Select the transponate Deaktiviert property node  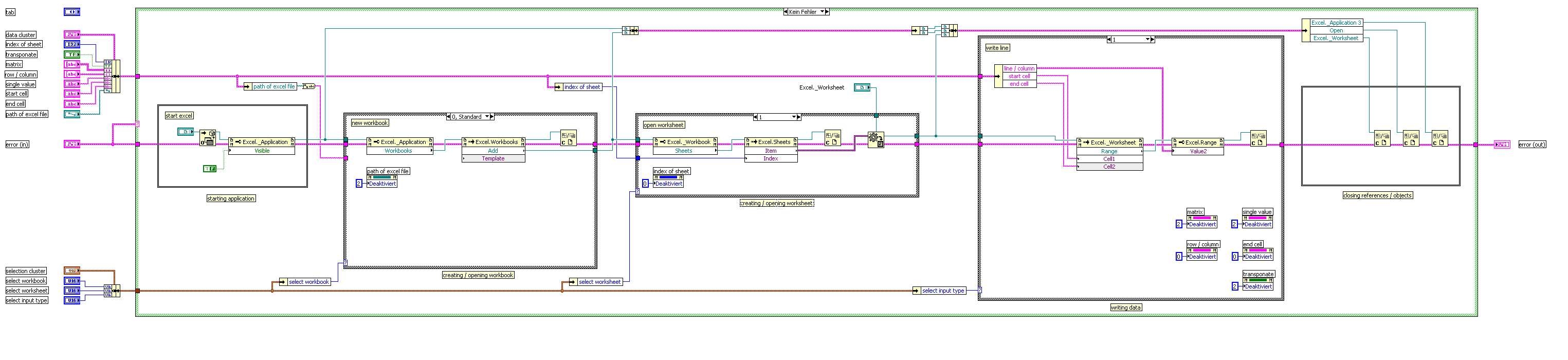coord(1257,283)
